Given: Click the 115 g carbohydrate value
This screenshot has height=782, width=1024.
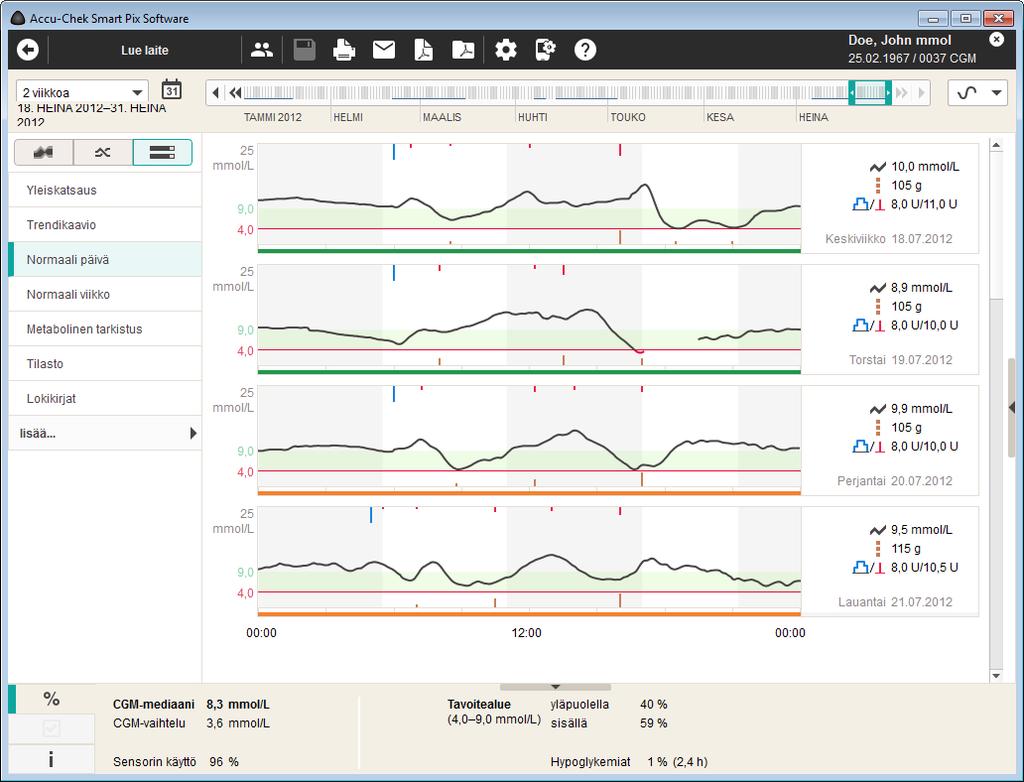Looking at the screenshot, I should tap(906, 549).
